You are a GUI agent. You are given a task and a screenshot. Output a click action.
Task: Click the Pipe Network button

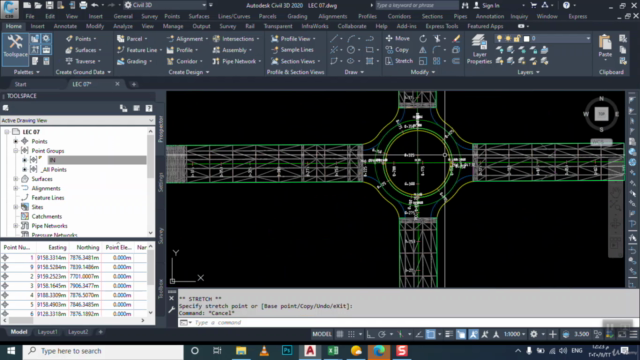[236, 61]
